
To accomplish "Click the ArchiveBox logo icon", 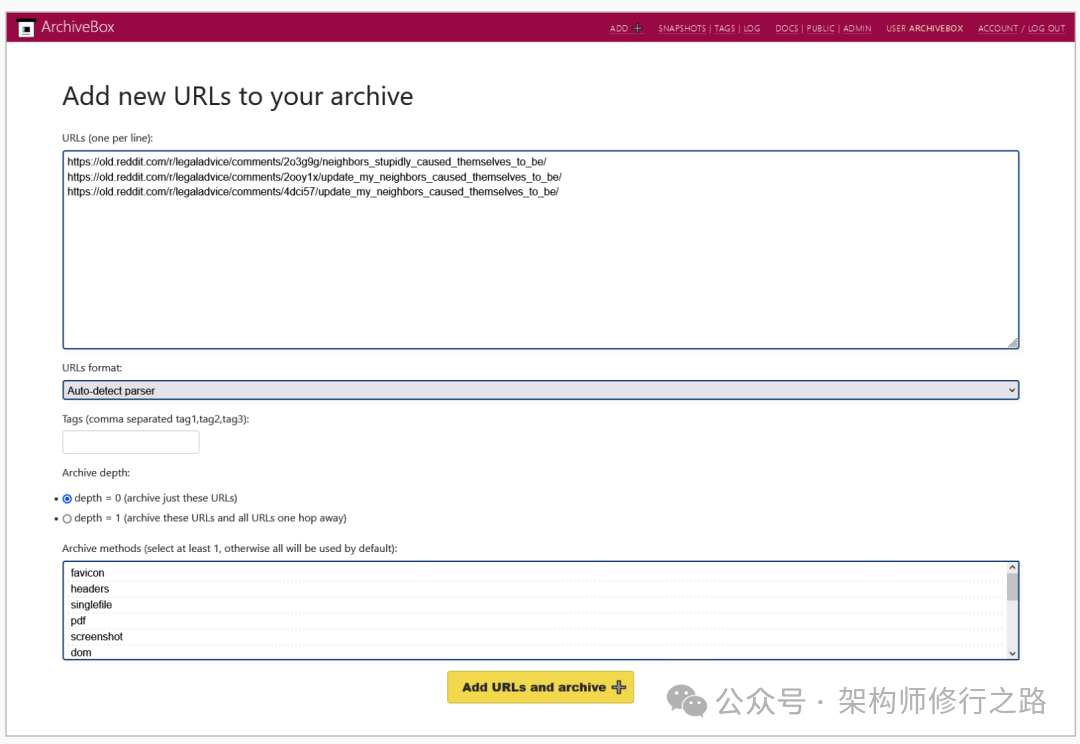I will point(26,28).
